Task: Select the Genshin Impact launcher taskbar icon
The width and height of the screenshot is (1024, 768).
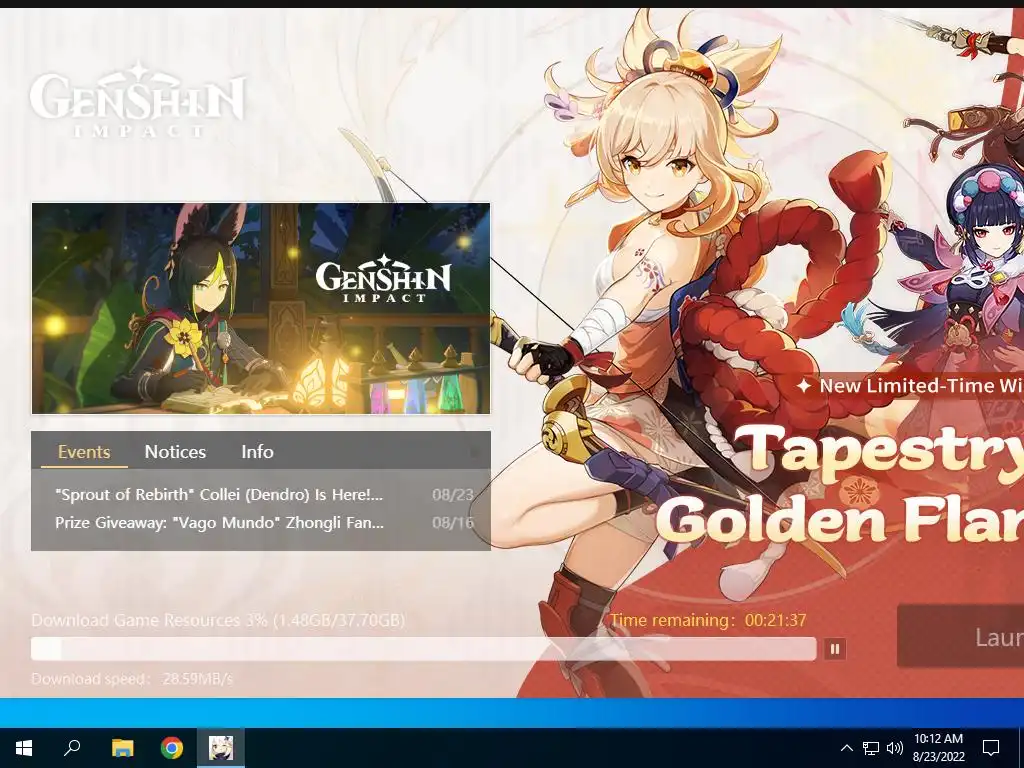Action: 221,748
